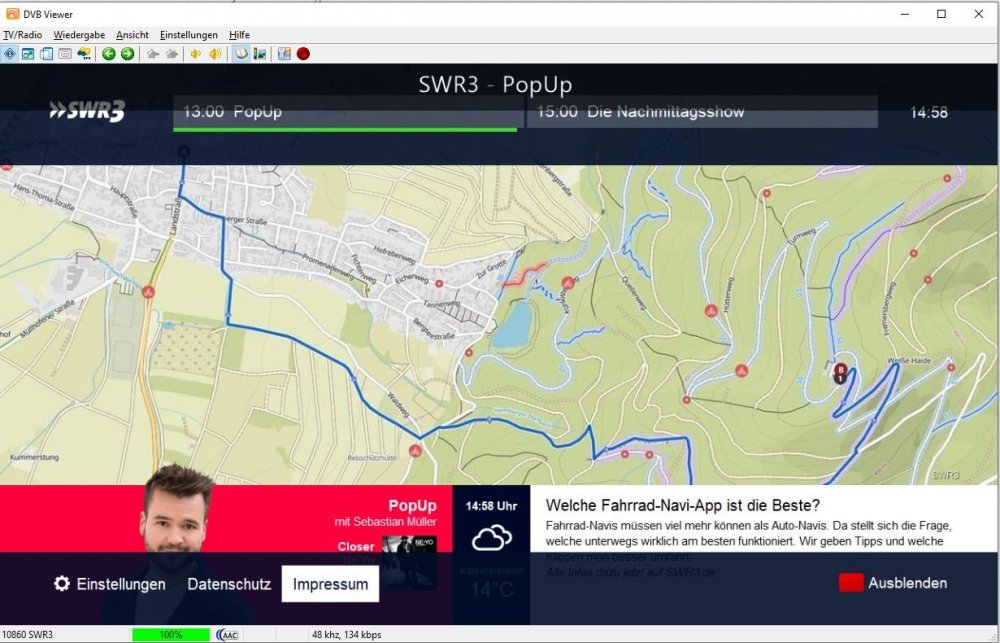Viewport: 1000px width, 643px height.
Task: Click green right arrow next channel
Action: click(x=128, y=54)
